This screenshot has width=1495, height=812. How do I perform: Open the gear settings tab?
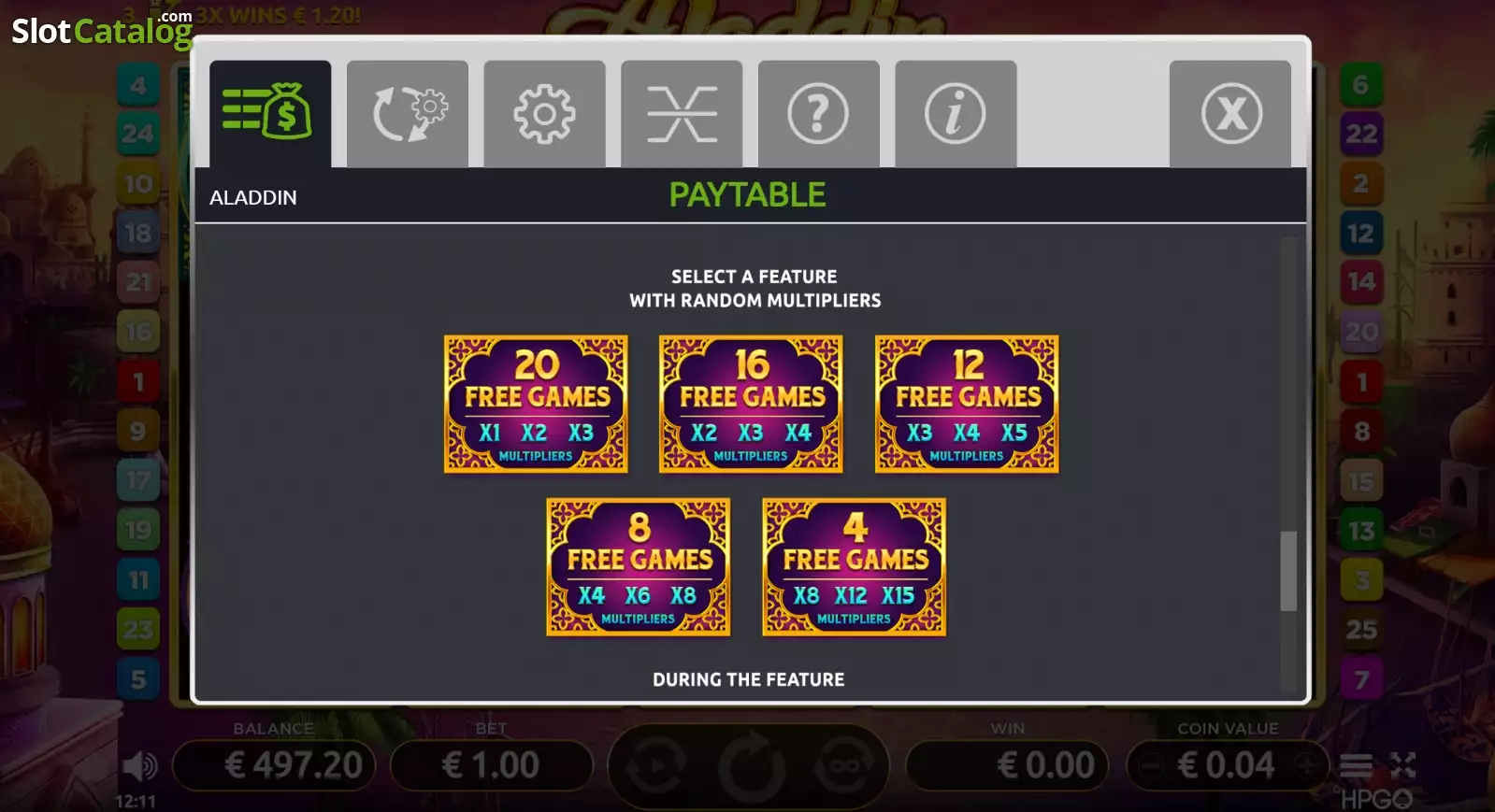[544, 114]
